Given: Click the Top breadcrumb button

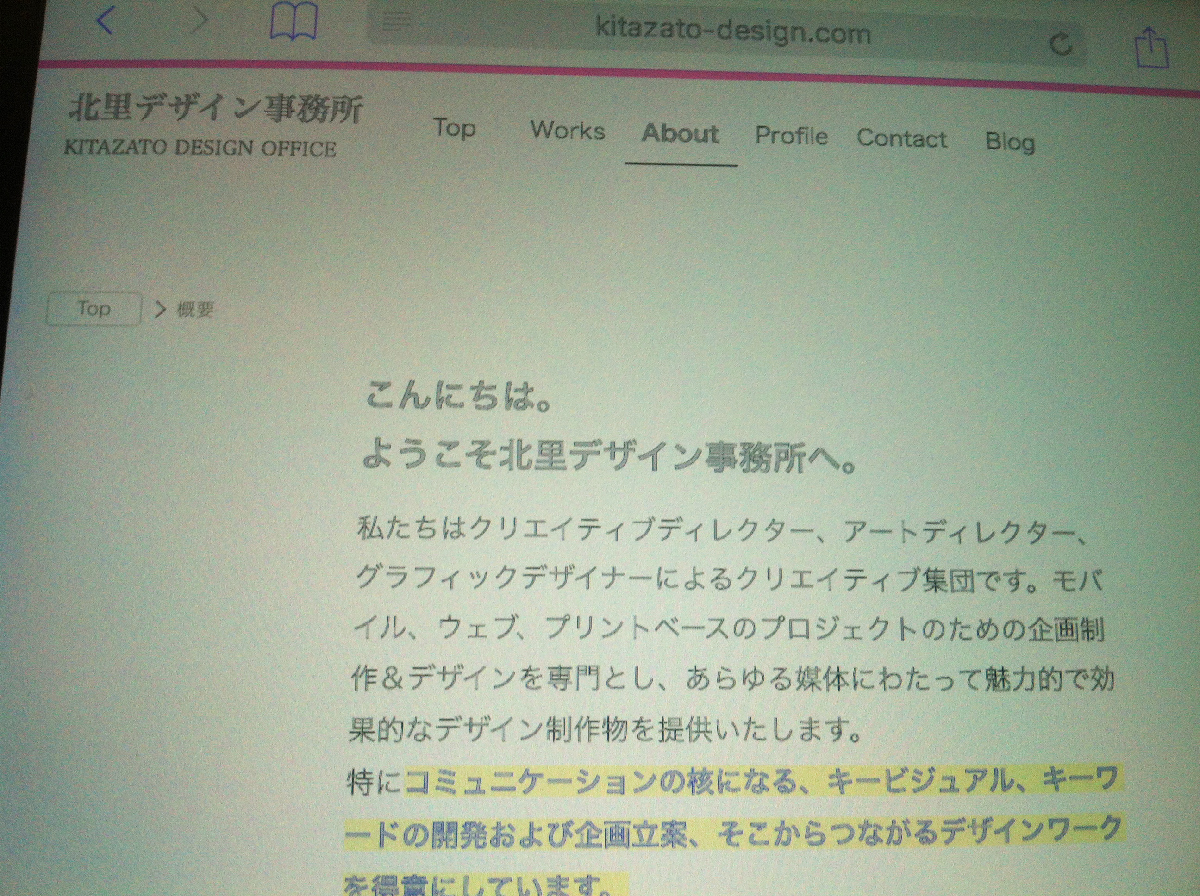Looking at the screenshot, I should pyautogui.click(x=94, y=309).
